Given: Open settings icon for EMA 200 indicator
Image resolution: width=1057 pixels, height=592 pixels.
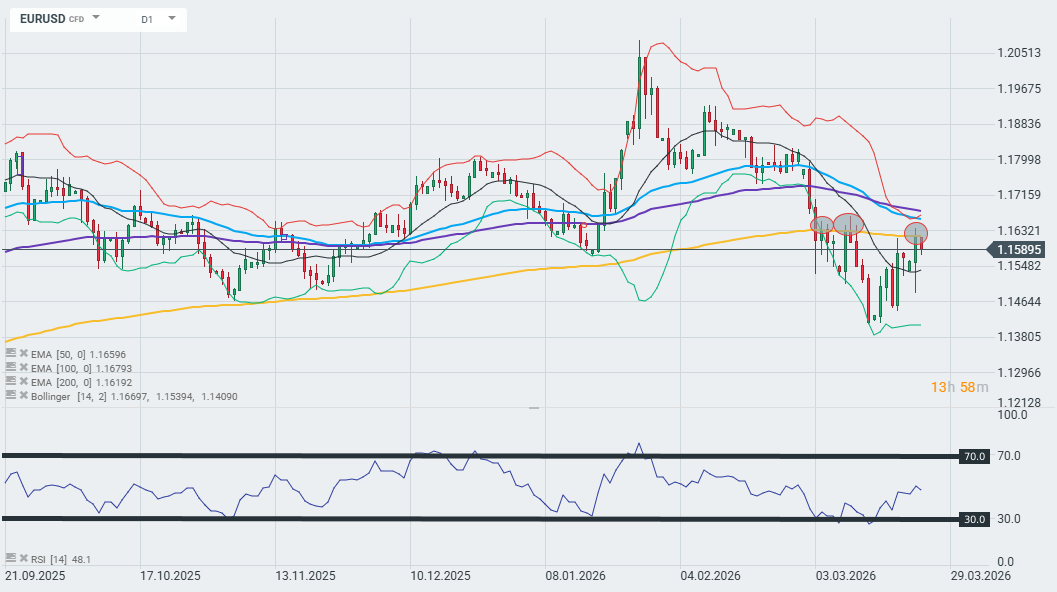Looking at the screenshot, I should (10, 382).
